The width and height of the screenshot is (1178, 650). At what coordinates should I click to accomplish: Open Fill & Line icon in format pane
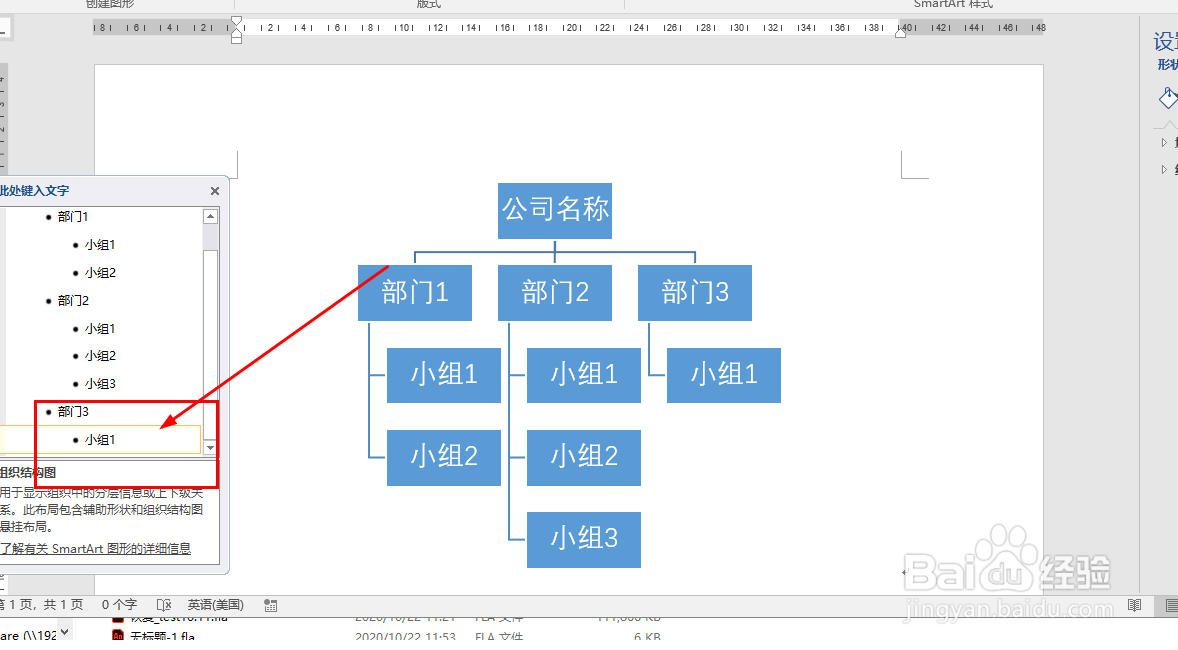point(1168,98)
